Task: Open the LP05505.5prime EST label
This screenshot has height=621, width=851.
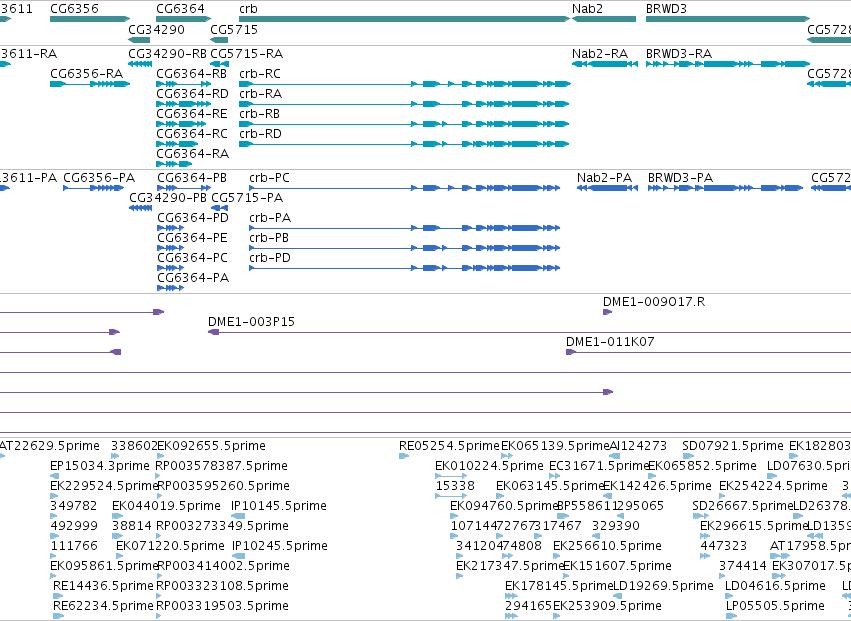Action: (775, 605)
